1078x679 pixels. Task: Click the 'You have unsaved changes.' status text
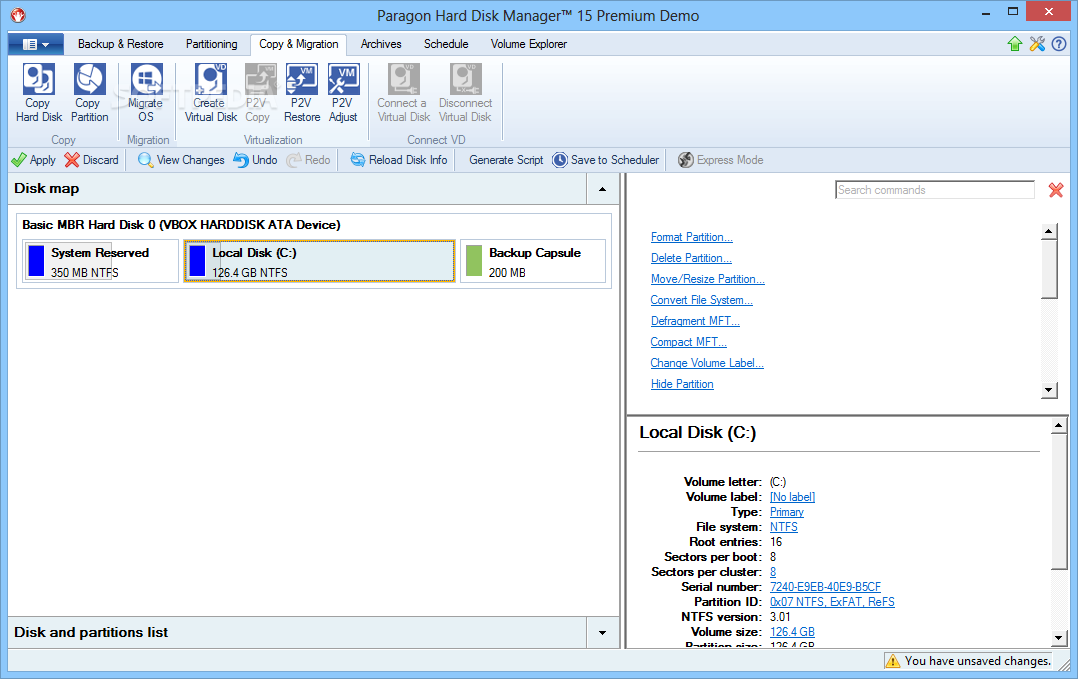pyautogui.click(x=978, y=661)
